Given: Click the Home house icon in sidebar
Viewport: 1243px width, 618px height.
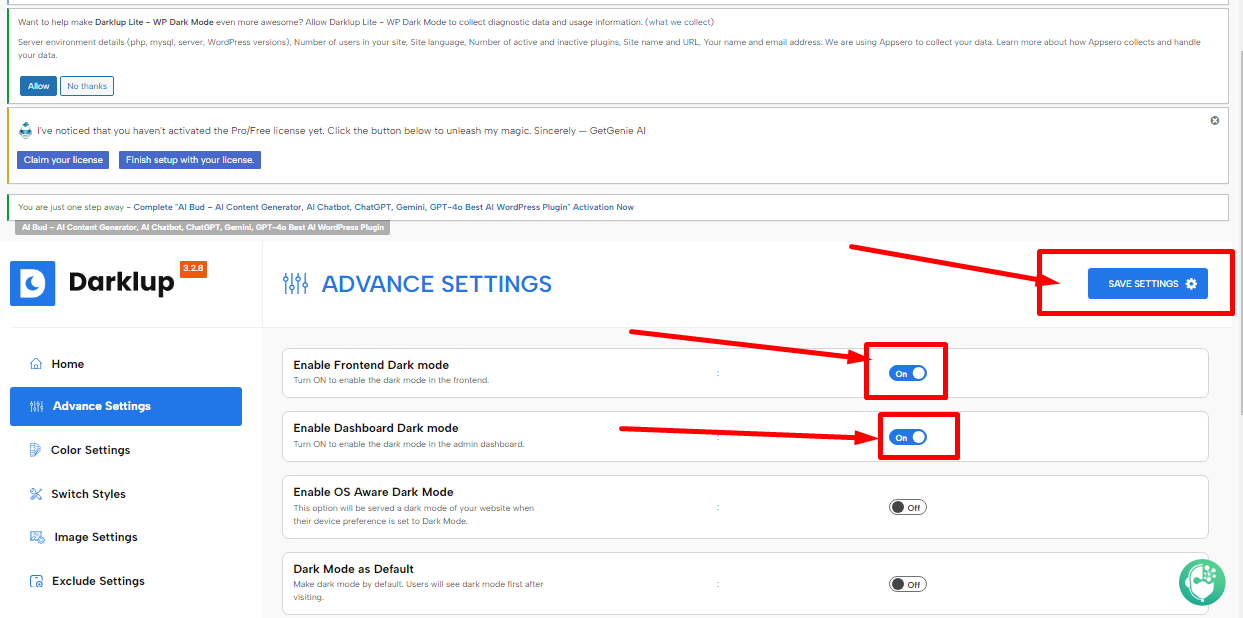Looking at the screenshot, I should coord(36,364).
